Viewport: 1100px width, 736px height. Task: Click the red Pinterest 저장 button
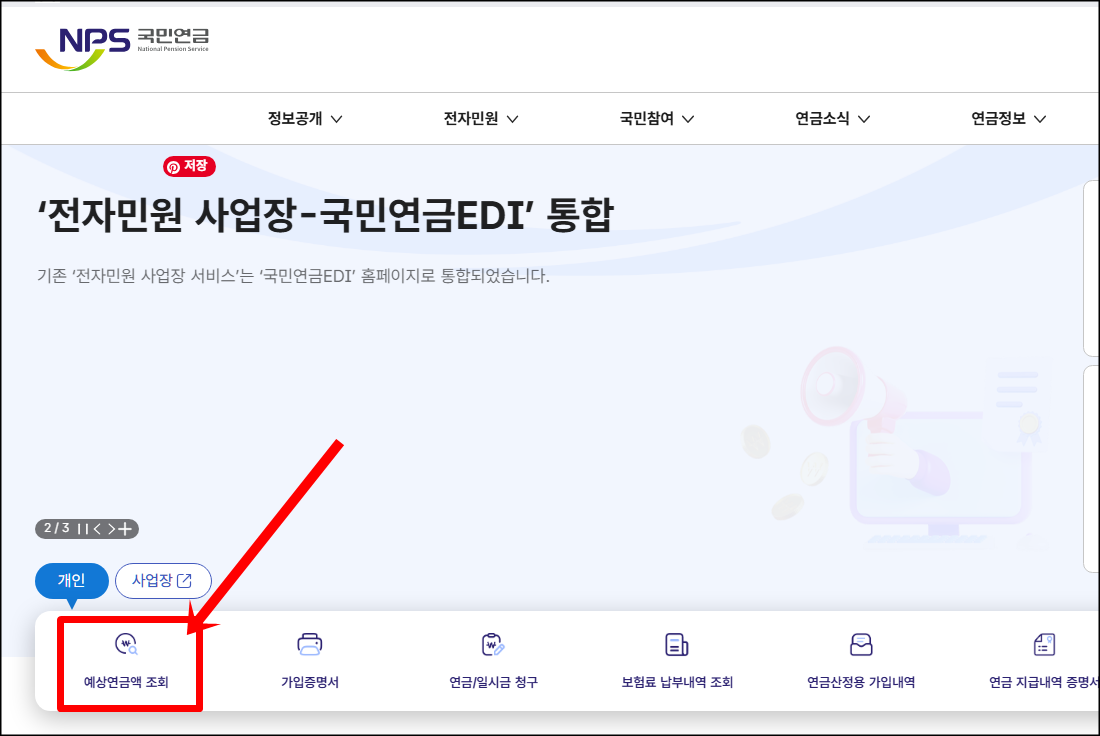tap(189, 166)
